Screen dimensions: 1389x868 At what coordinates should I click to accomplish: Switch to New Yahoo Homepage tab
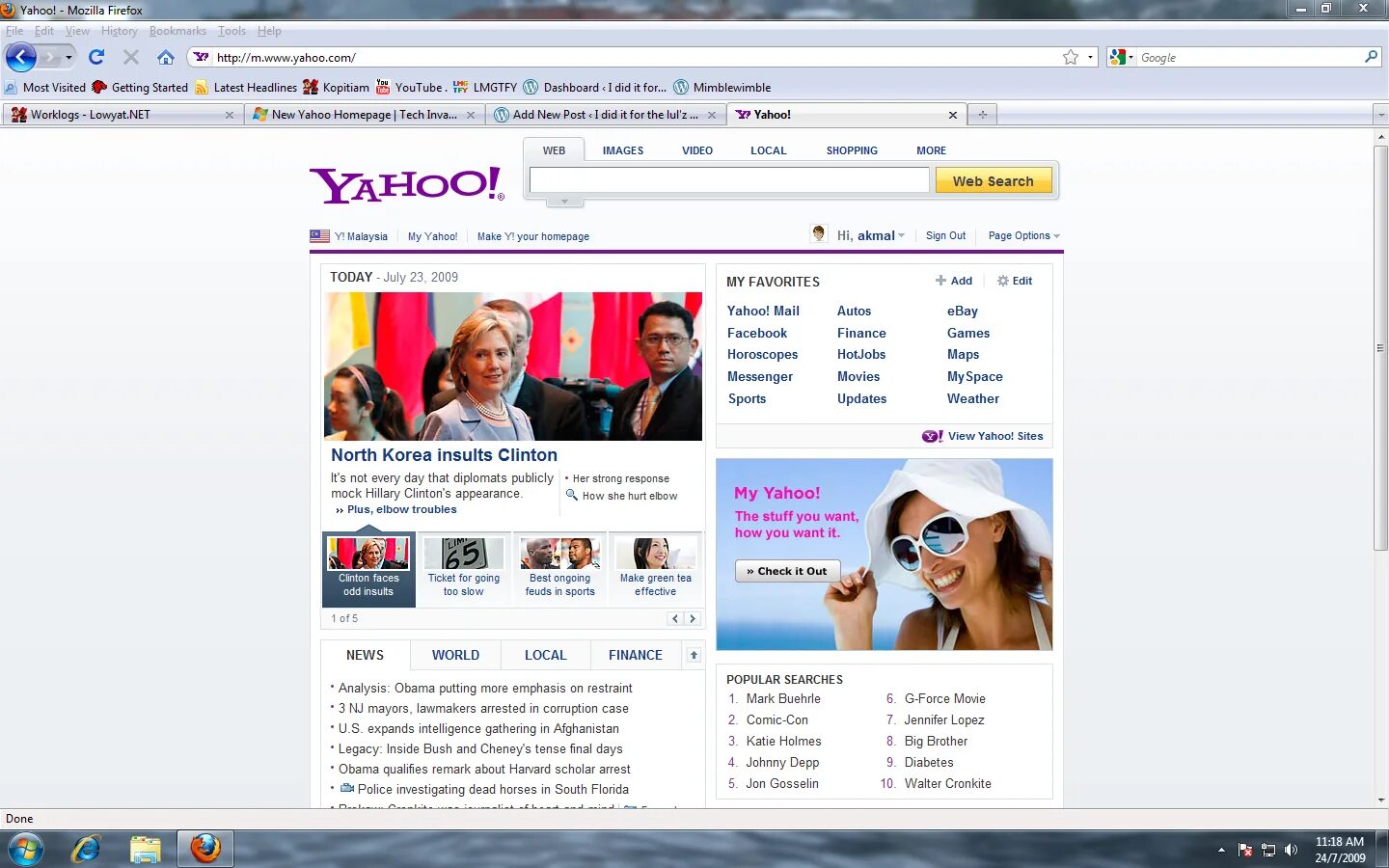pyautogui.click(x=364, y=115)
